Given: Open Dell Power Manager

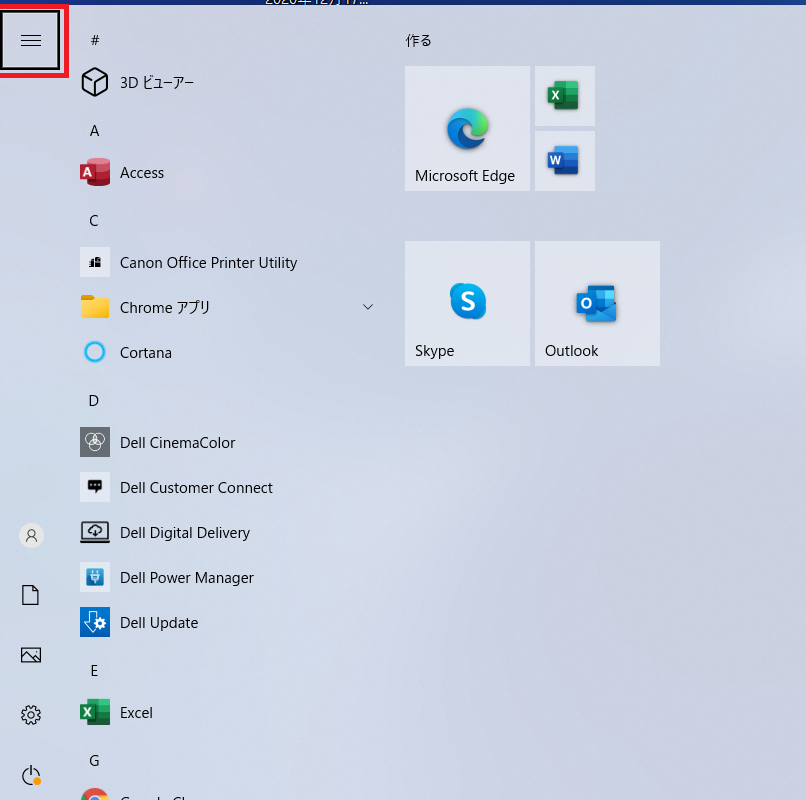Looking at the screenshot, I should click(186, 578).
